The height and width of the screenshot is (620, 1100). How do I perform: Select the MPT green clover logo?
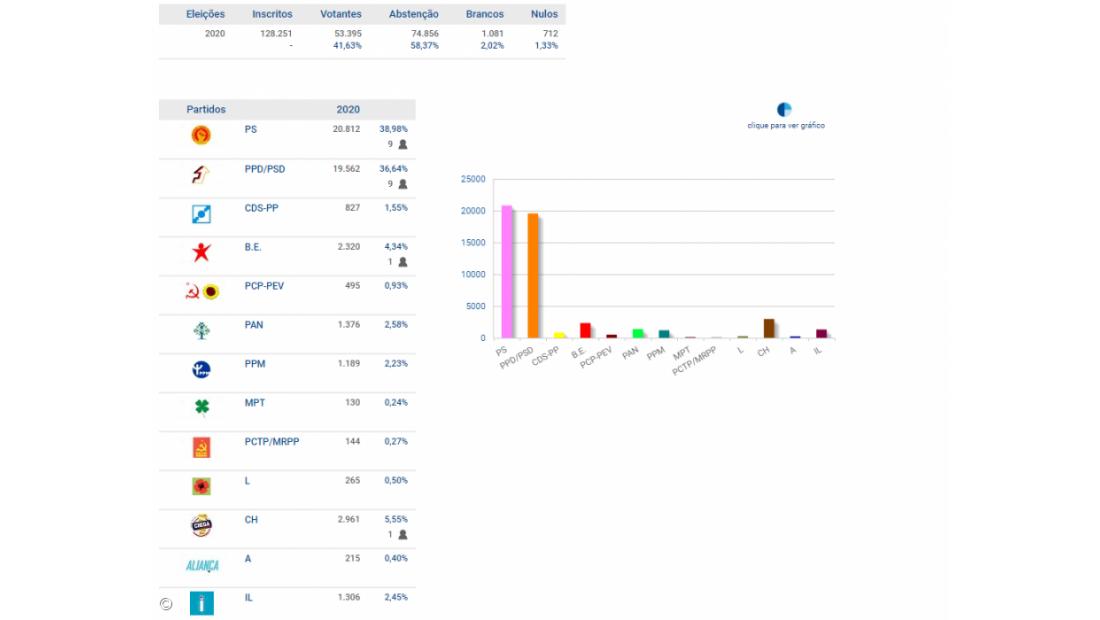[x=201, y=409]
